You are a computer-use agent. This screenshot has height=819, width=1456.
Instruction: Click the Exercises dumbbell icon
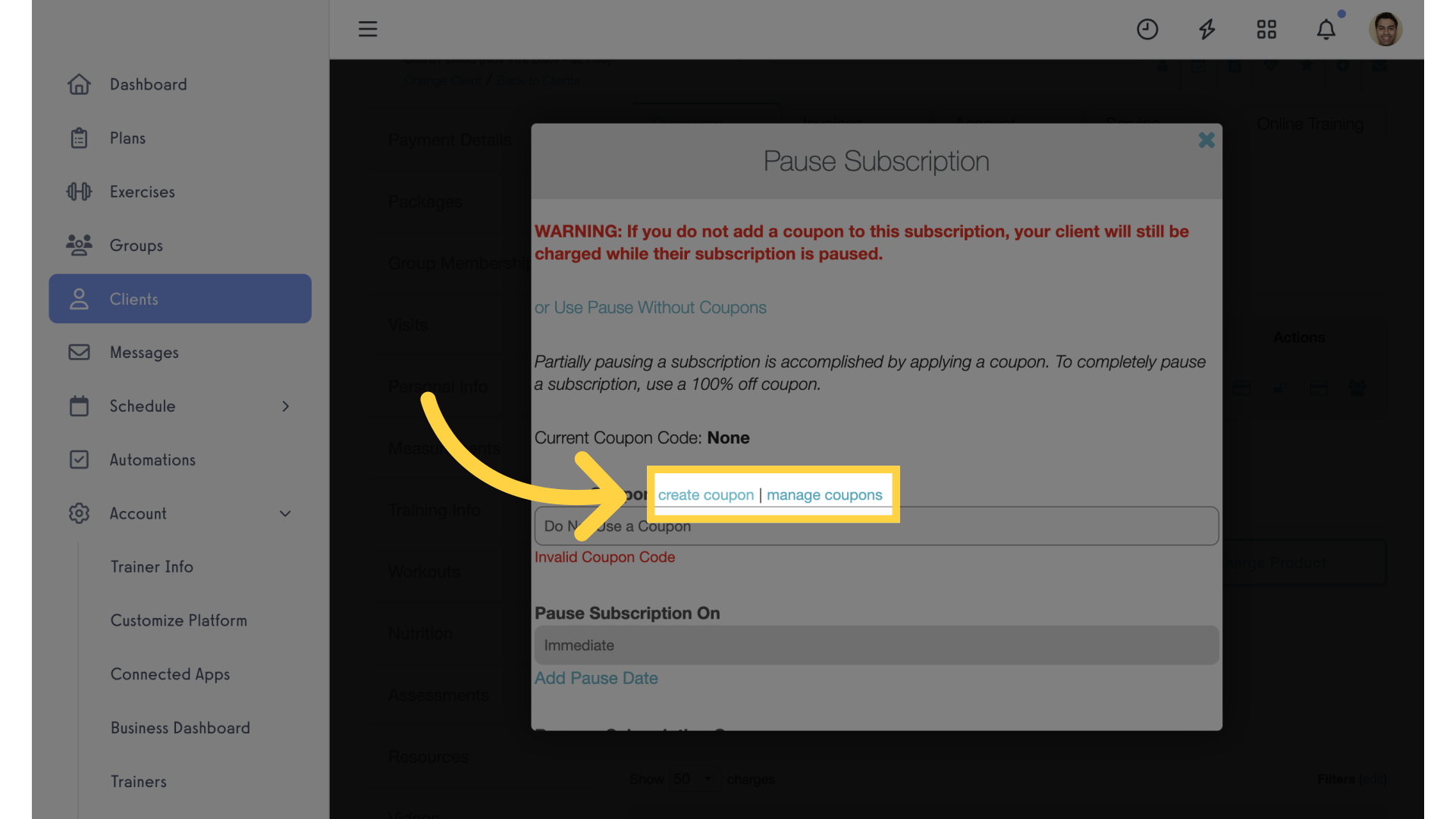click(79, 192)
